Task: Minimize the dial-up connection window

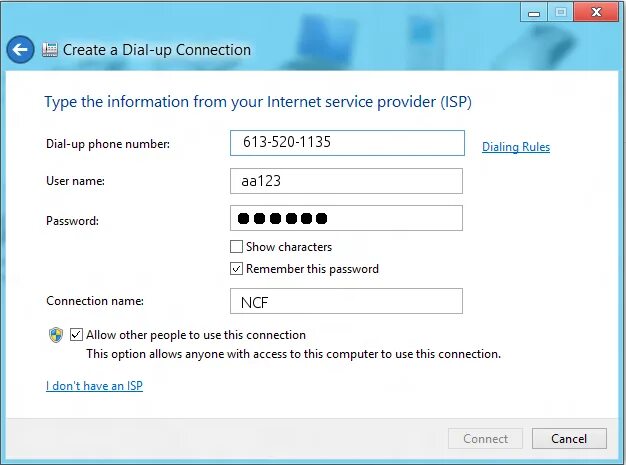Action: pos(534,14)
